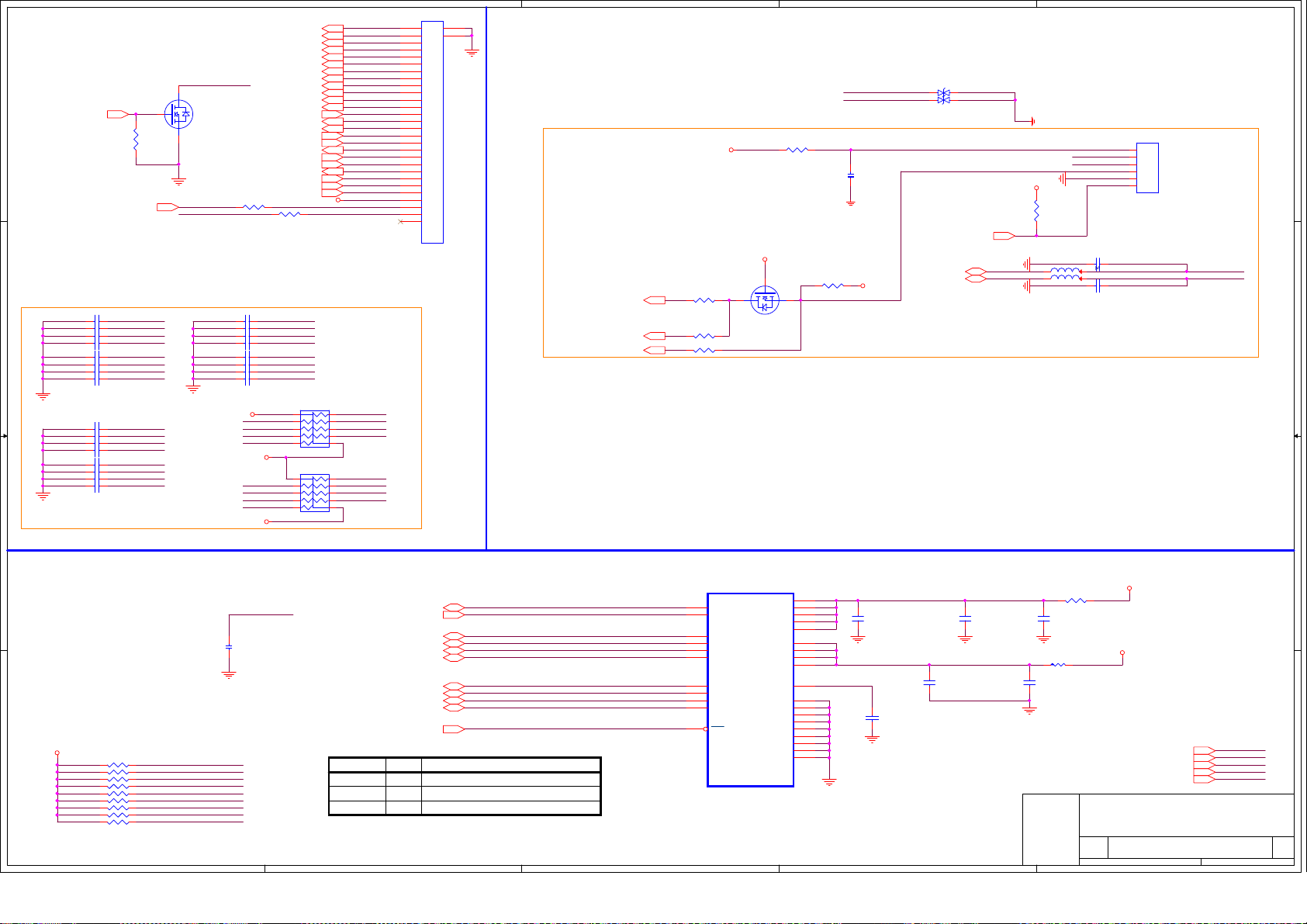Screen dimensions: 1307x924
Task: Click the power pin above the orange-box MOSFET
Action: [765, 260]
